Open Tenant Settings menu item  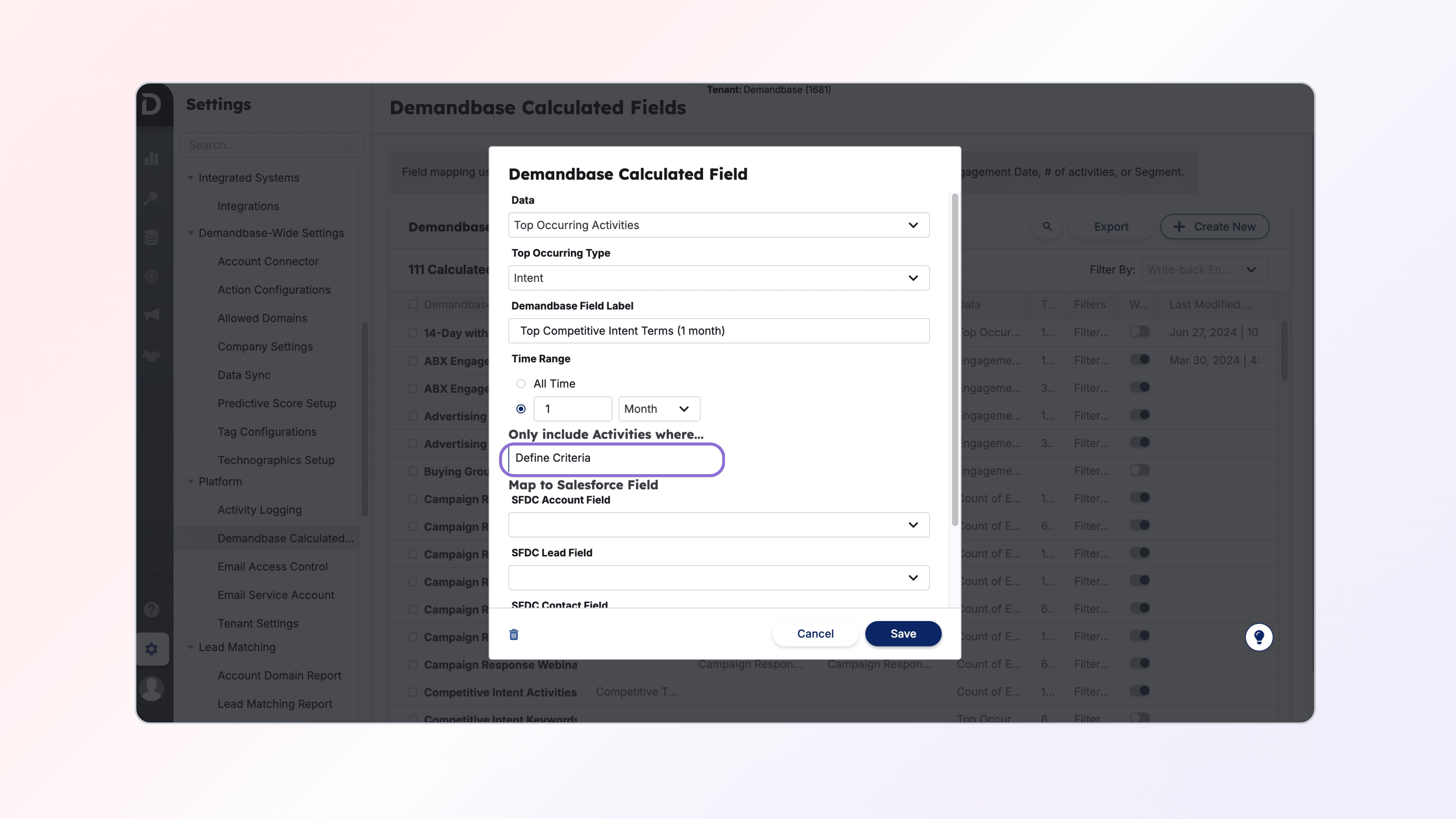click(258, 623)
